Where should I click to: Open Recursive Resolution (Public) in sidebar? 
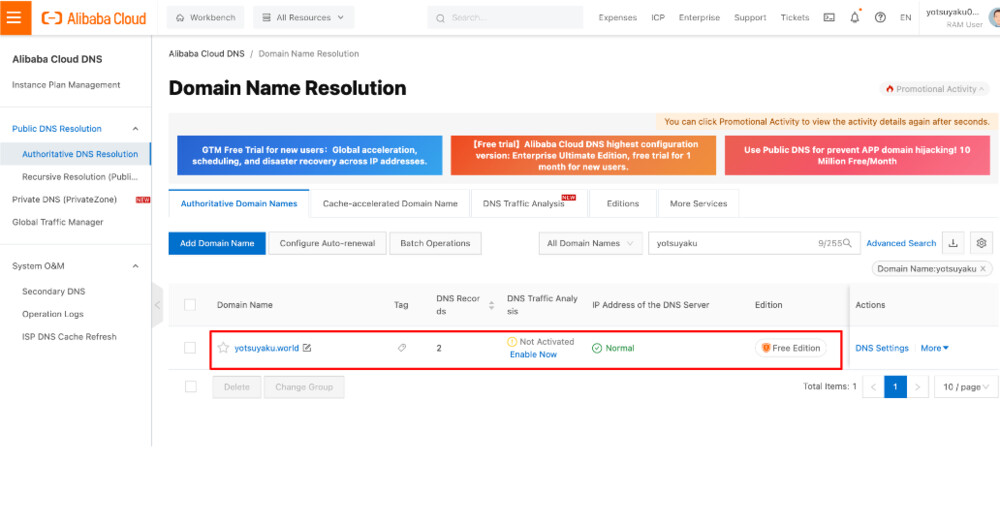click(80, 177)
